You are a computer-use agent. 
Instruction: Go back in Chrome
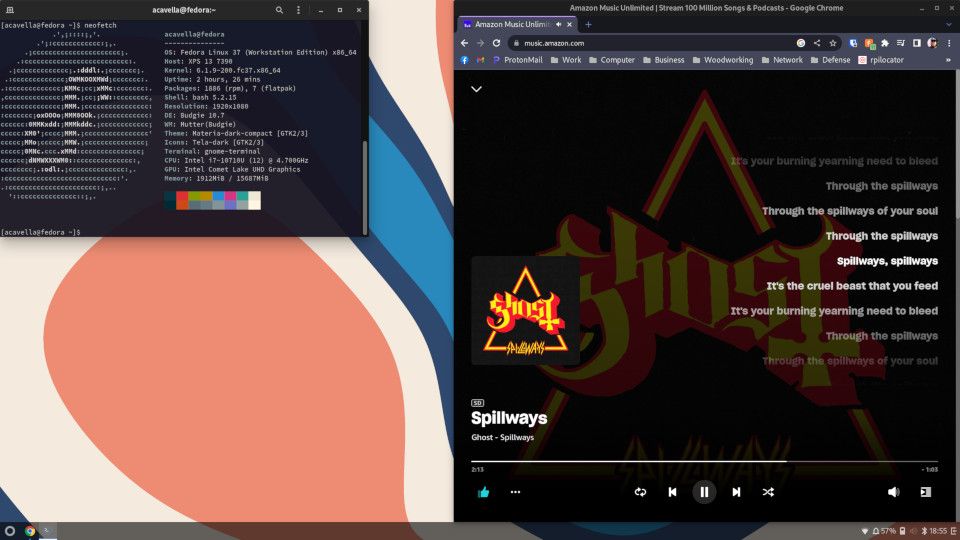pos(464,43)
